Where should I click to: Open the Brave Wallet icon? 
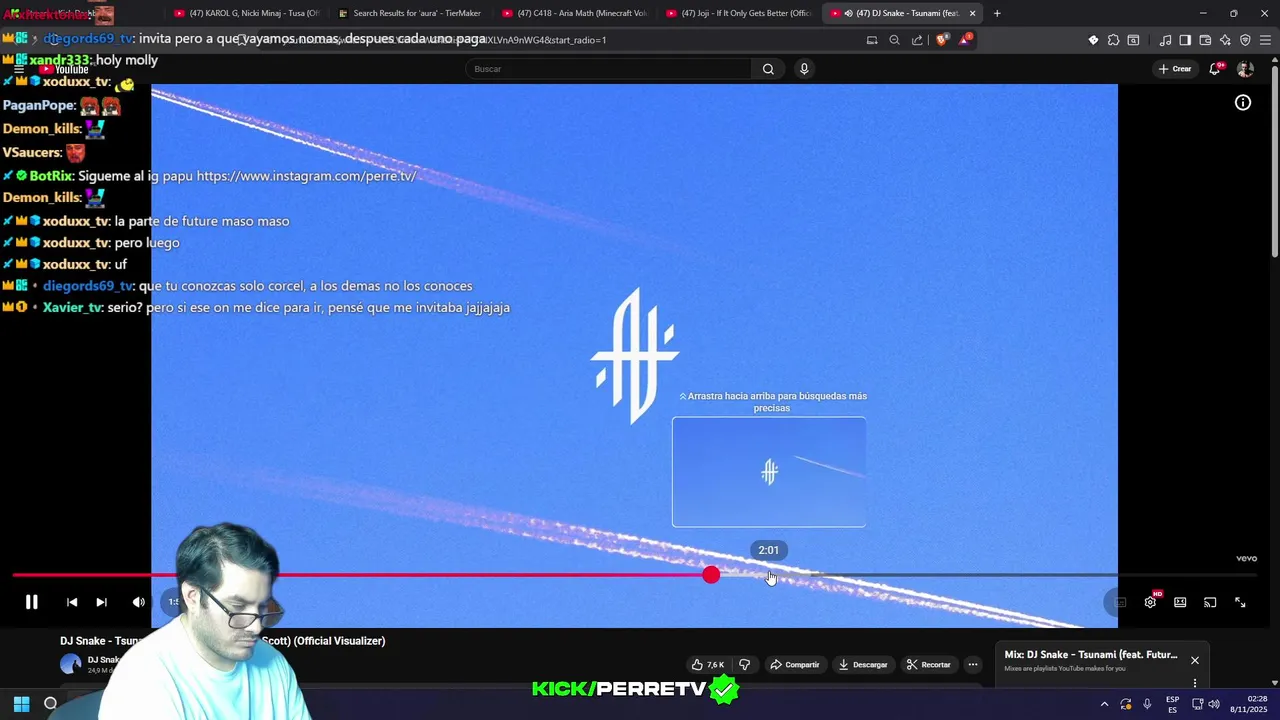coord(1205,40)
